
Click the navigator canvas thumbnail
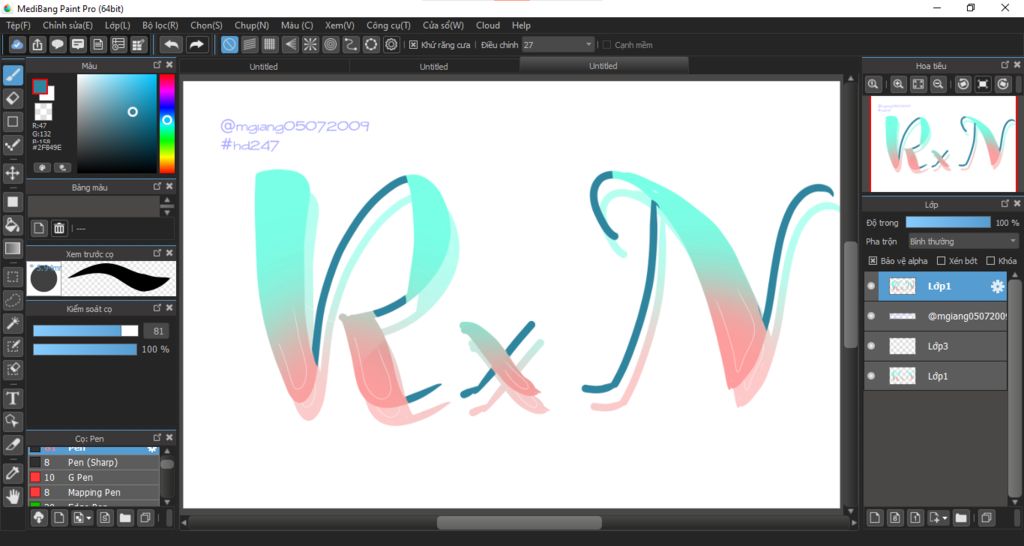(x=944, y=144)
